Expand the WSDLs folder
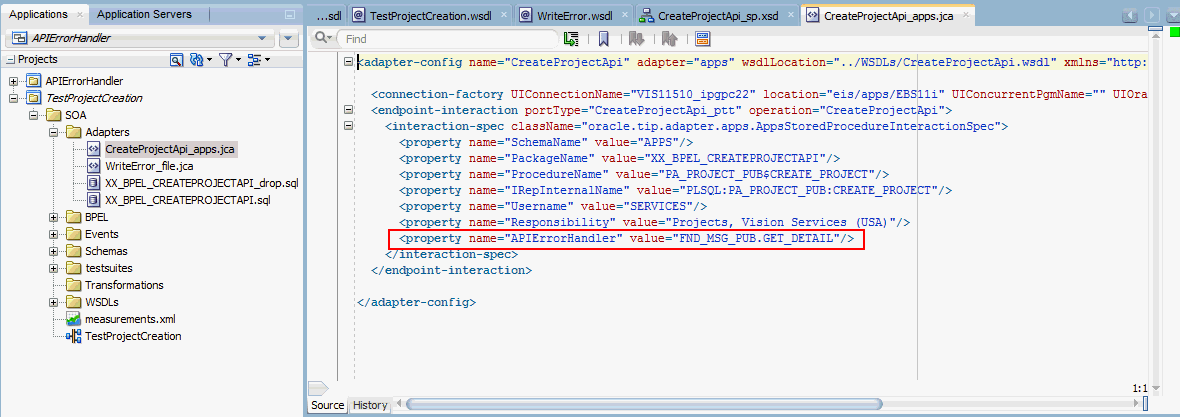This screenshot has height=417, width=1180. click(x=53, y=303)
